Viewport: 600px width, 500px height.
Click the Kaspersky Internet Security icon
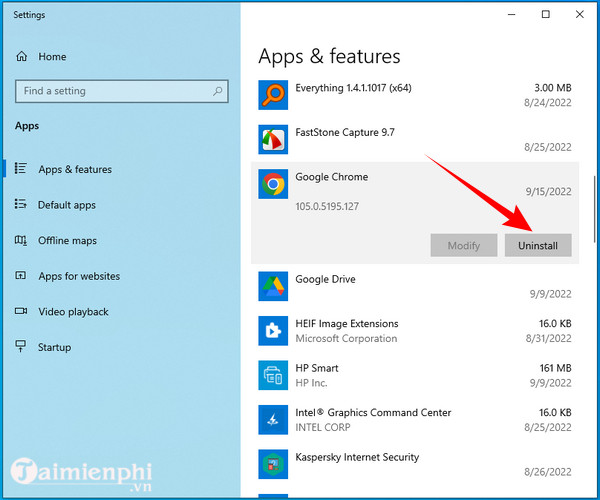click(x=273, y=464)
